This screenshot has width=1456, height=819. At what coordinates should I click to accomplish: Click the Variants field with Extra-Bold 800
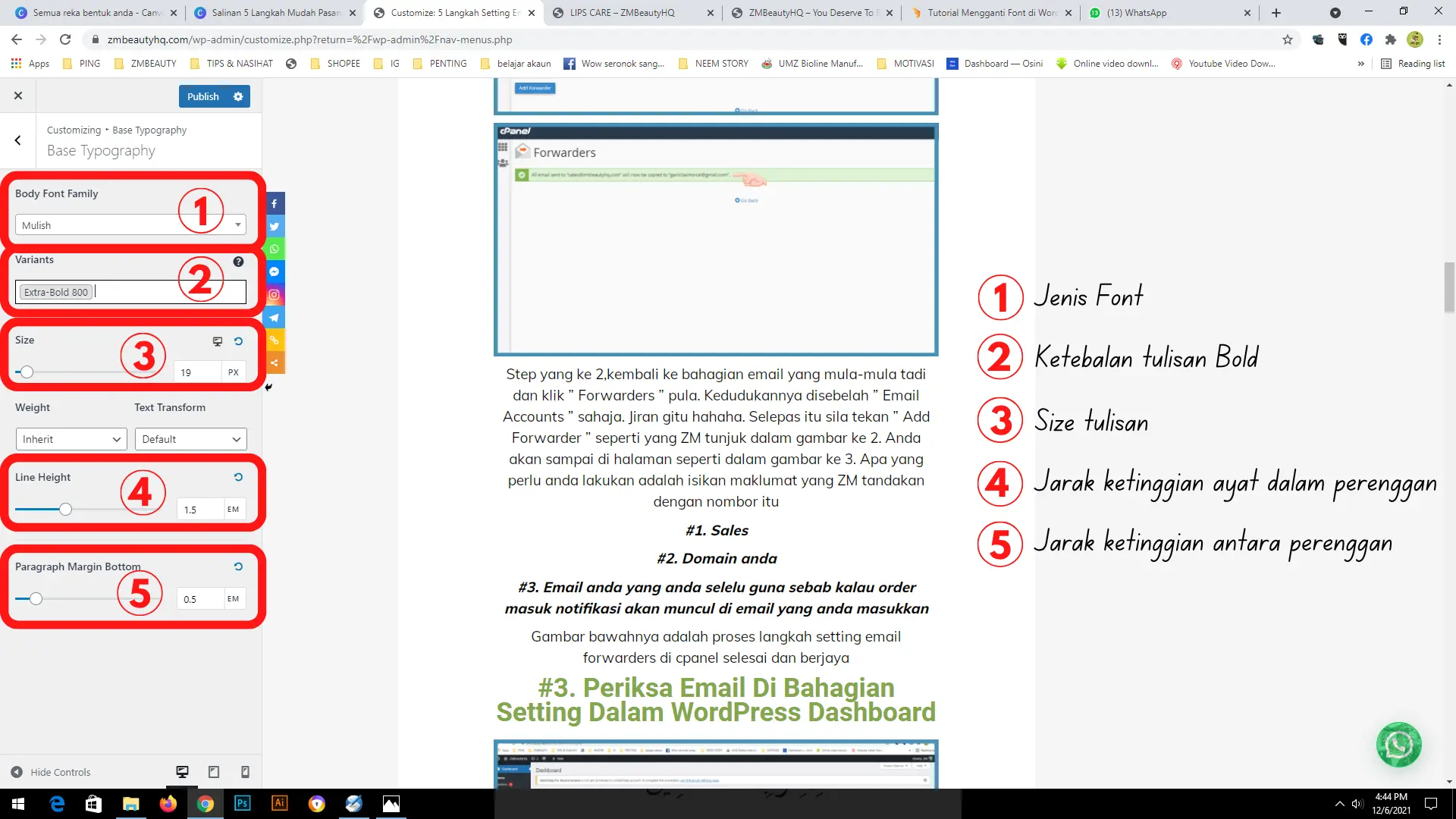pos(130,292)
